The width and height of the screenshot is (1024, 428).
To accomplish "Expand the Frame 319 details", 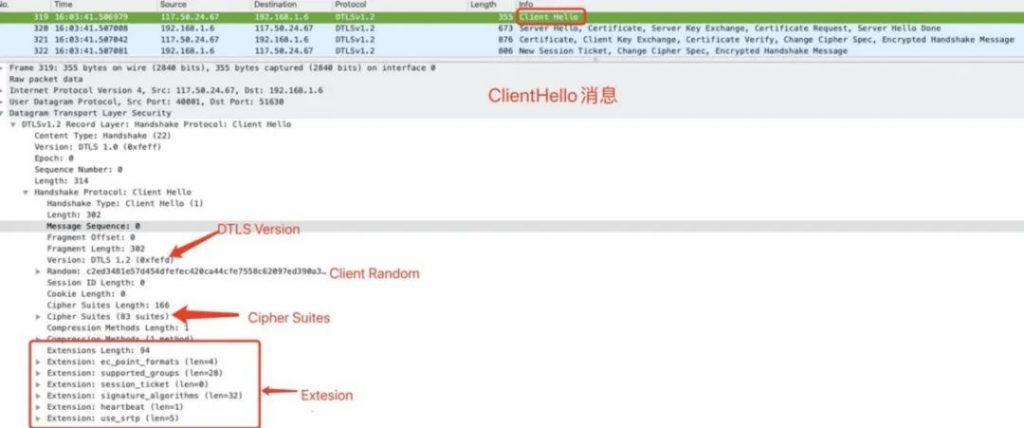I will coord(4,68).
